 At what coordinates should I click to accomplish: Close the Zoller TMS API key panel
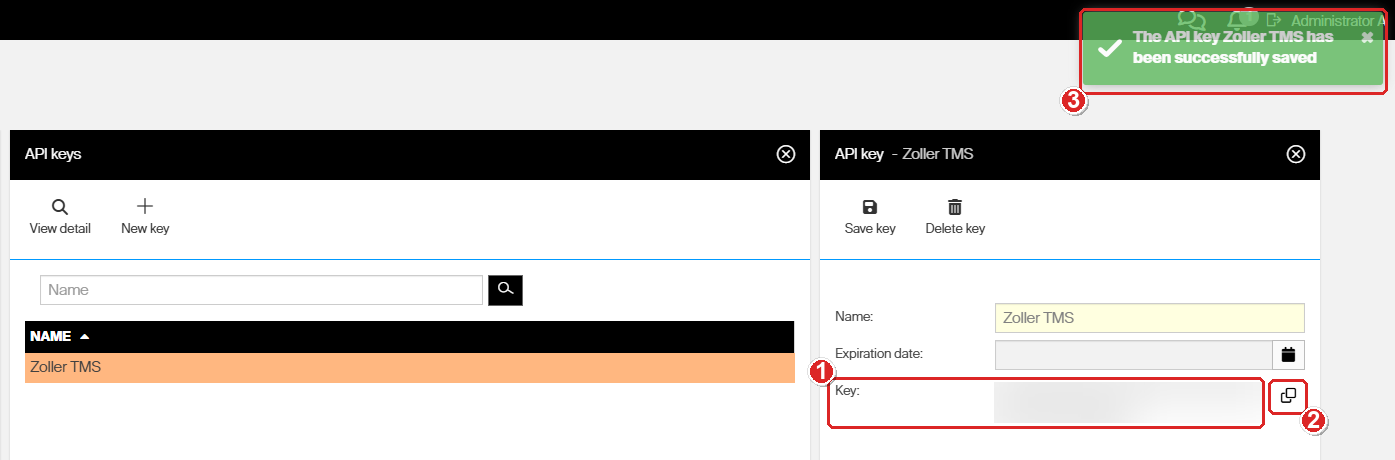(1296, 154)
